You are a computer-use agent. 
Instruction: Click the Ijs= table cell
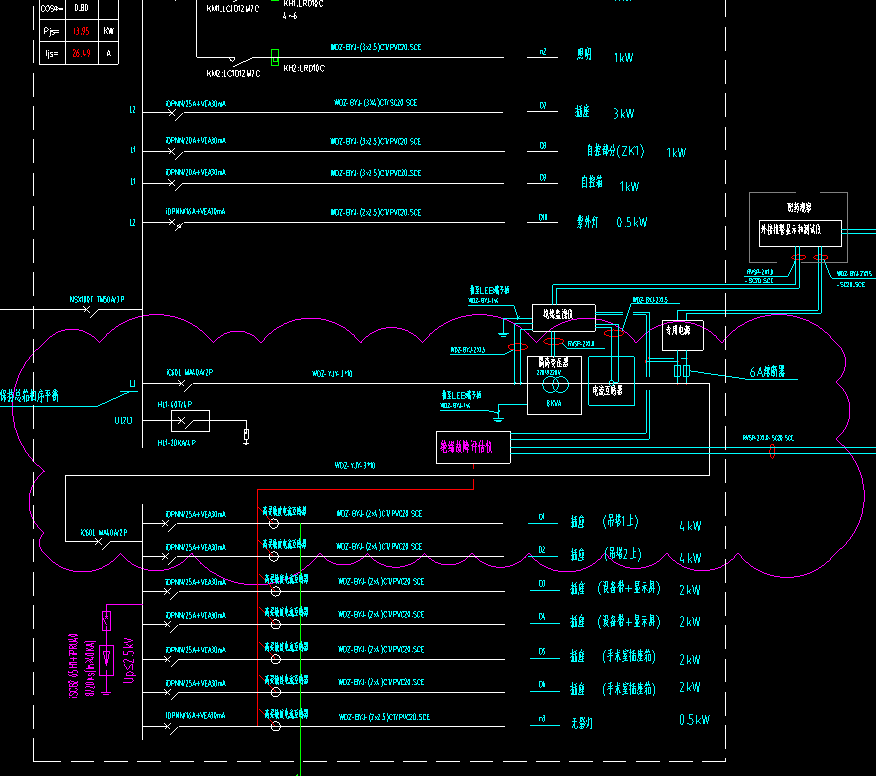[52, 54]
